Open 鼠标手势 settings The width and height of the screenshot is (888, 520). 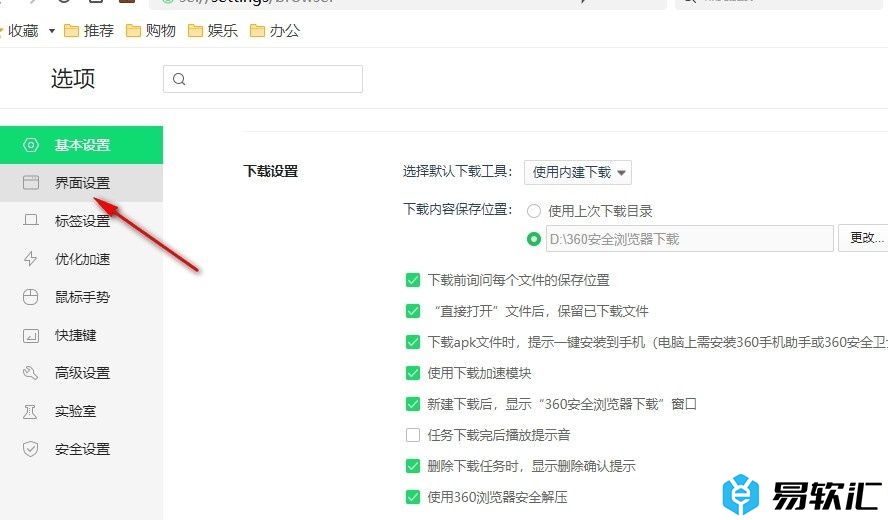coord(82,297)
